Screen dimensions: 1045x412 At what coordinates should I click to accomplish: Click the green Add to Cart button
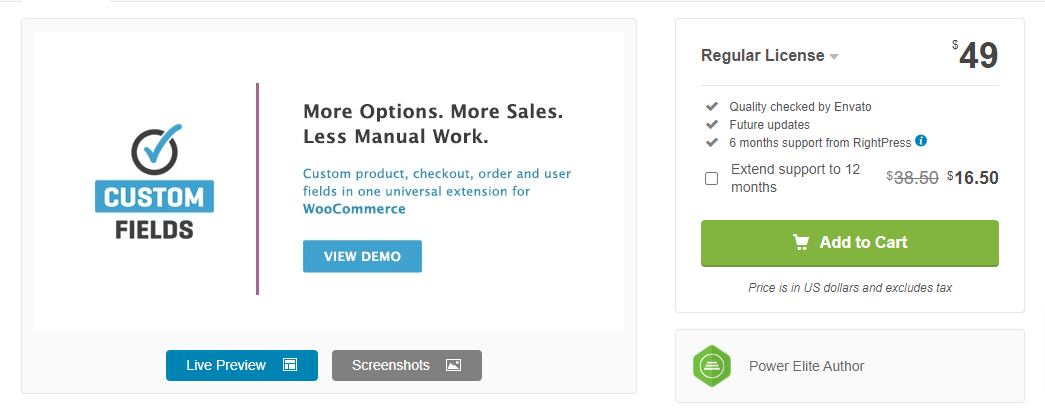pyautogui.click(x=850, y=243)
